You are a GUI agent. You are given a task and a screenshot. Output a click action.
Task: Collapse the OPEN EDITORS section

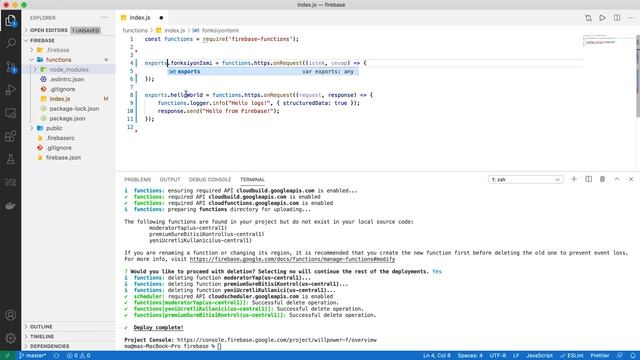(69, 30)
